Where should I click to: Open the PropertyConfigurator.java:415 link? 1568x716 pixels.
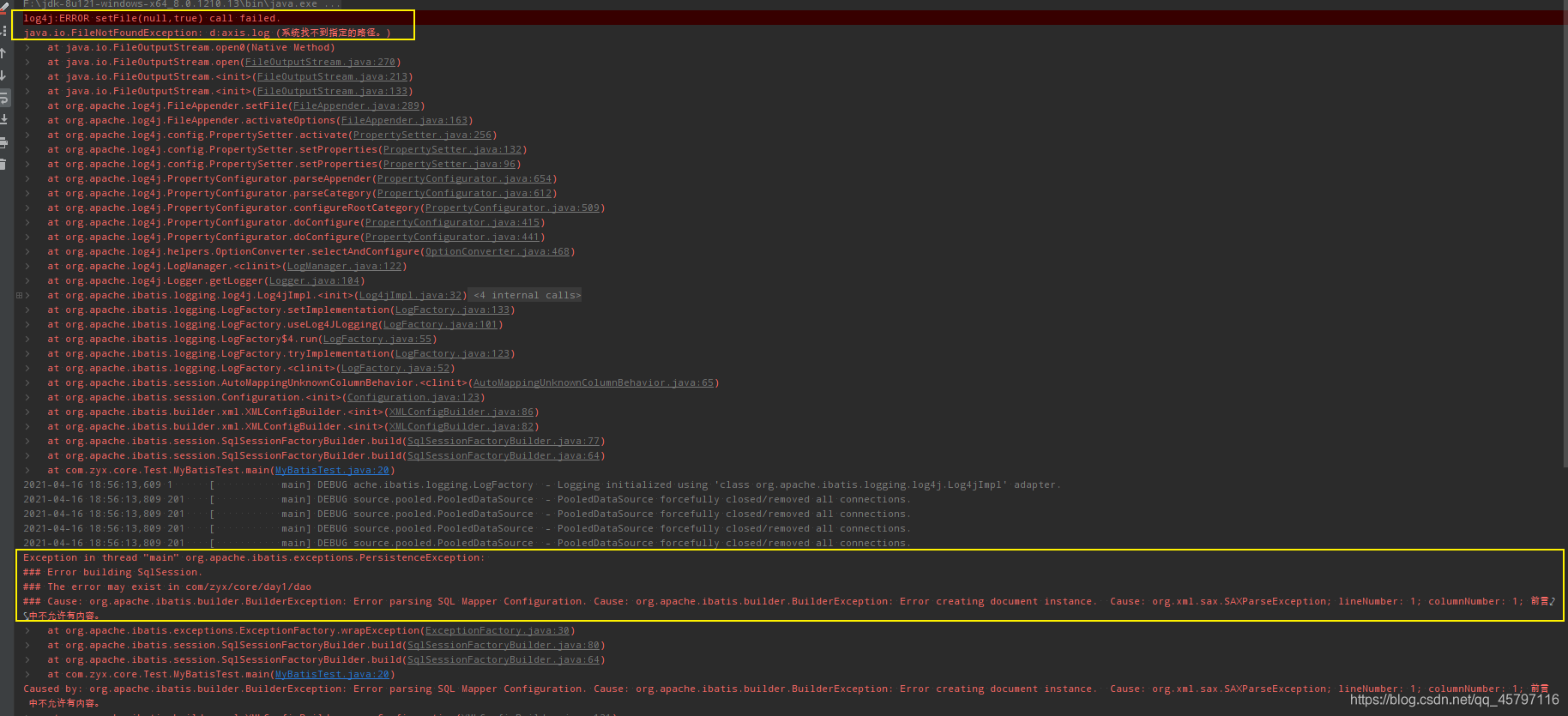click(452, 223)
